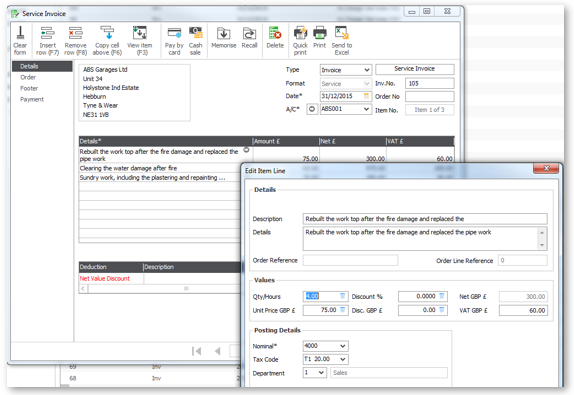
Task: Switch to the Payment tab
Action: pyautogui.click(x=32, y=99)
